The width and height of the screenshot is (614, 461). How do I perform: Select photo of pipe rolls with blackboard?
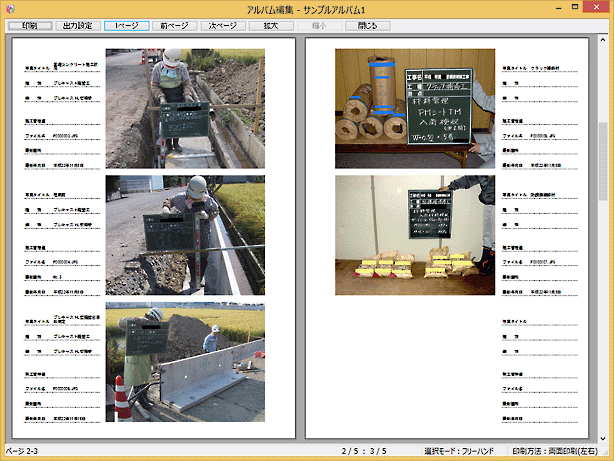coord(415,108)
